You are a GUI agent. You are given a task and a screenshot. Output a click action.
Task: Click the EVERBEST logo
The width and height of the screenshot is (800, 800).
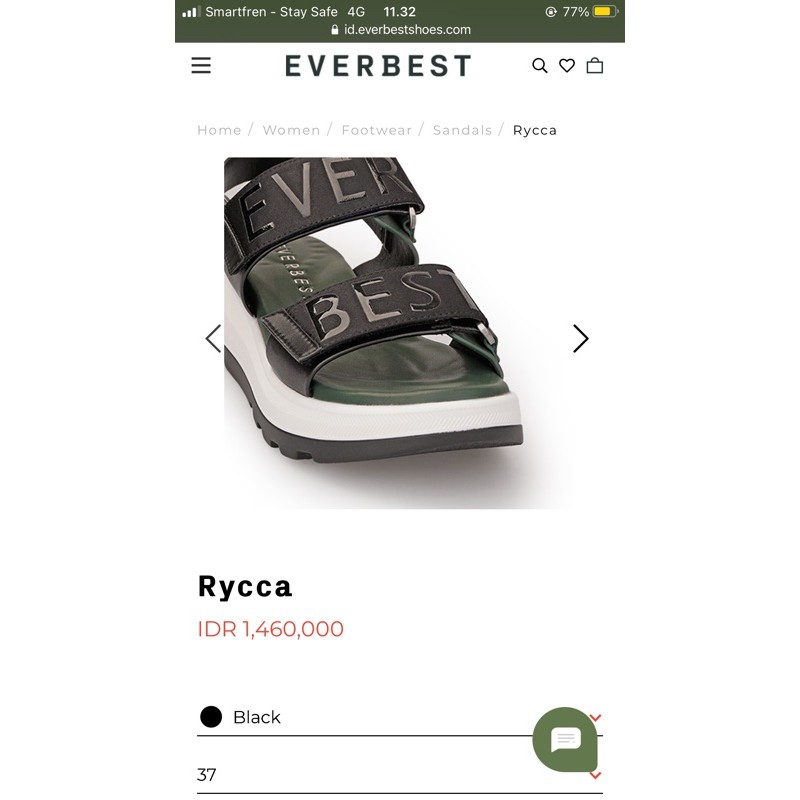pos(378,66)
